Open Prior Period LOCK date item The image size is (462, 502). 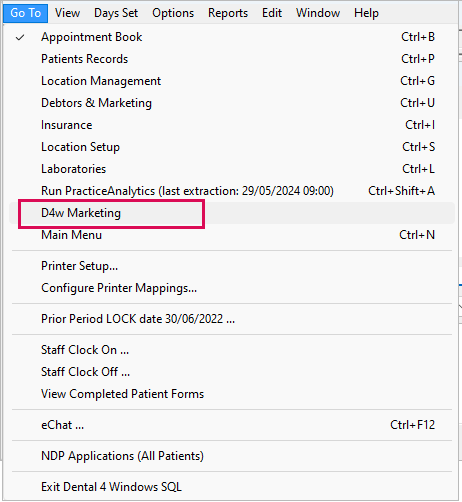click(x=232, y=319)
